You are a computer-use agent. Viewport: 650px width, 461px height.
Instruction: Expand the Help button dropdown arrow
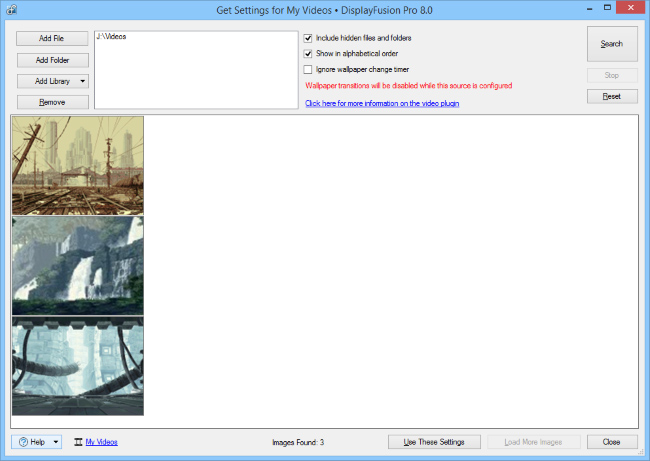[x=56, y=442]
